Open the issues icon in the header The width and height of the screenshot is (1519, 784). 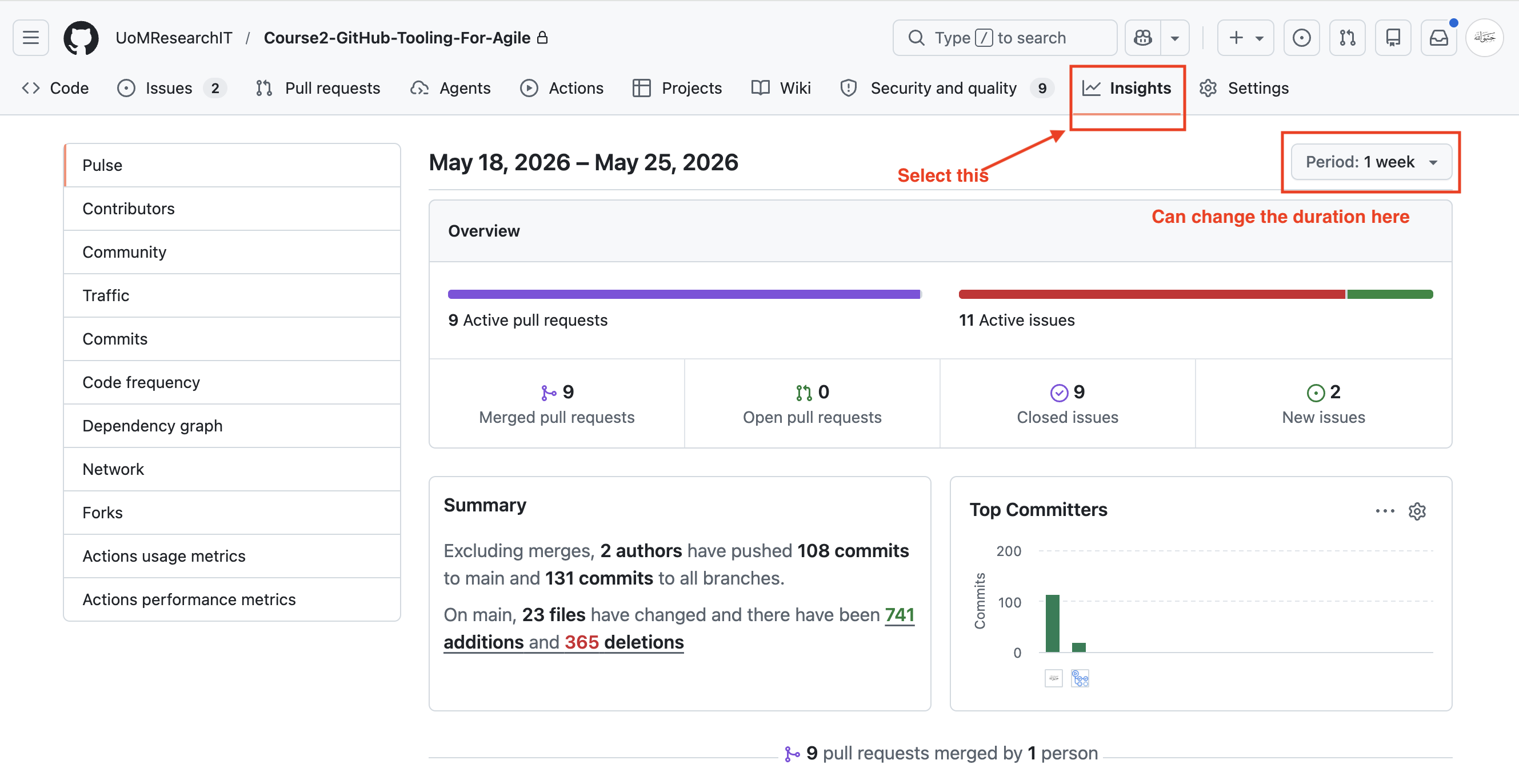click(x=1301, y=38)
